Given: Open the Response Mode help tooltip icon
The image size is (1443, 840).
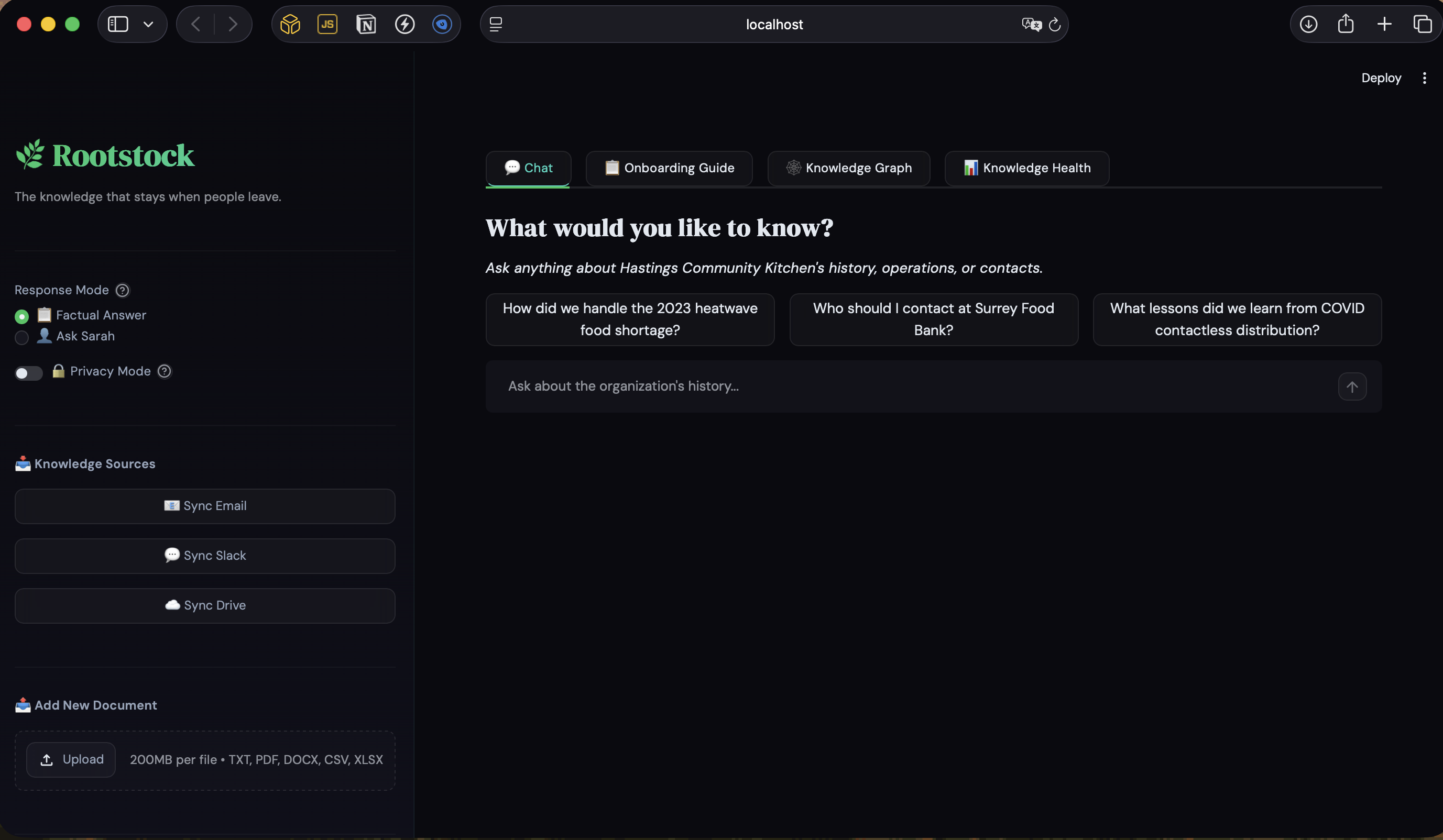Looking at the screenshot, I should (122, 290).
